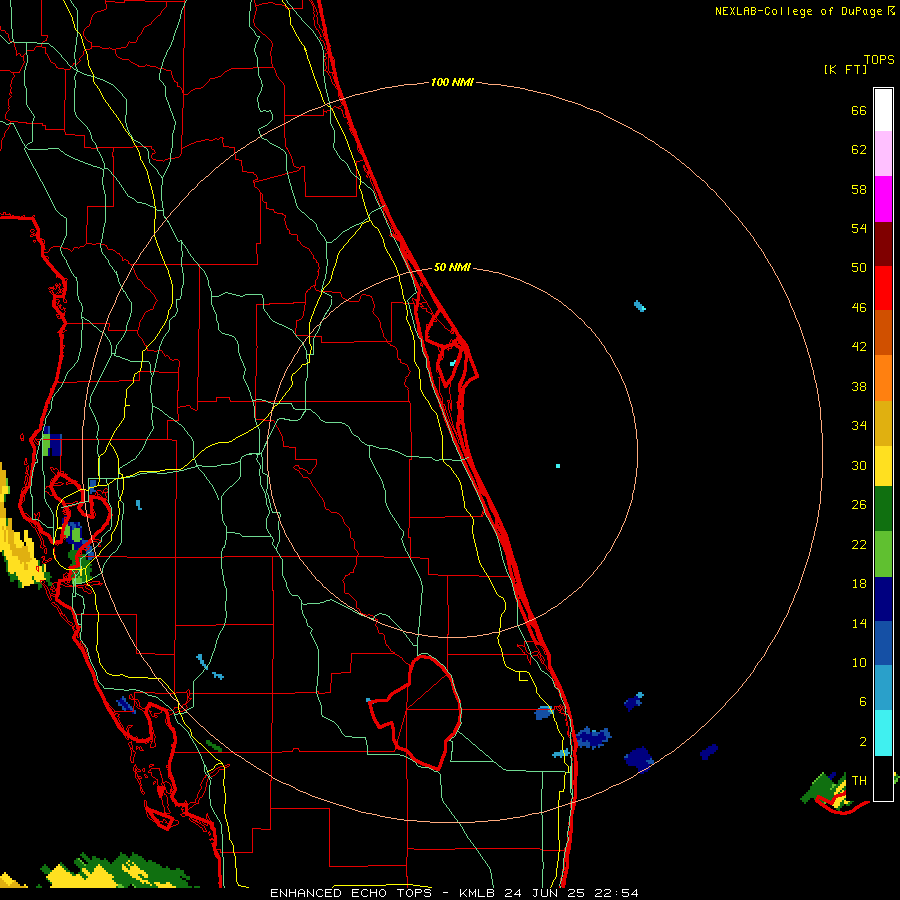Click the '22:54' timestamp text

click(616, 893)
